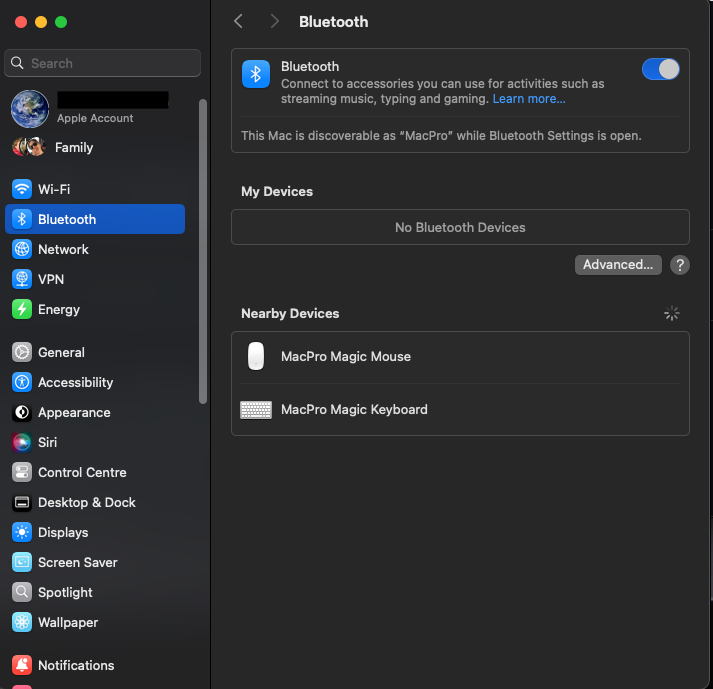Click the Bluetooth title in the toolbar
Image resolution: width=713 pixels, height=689 pixels.
tap(334, 21)
